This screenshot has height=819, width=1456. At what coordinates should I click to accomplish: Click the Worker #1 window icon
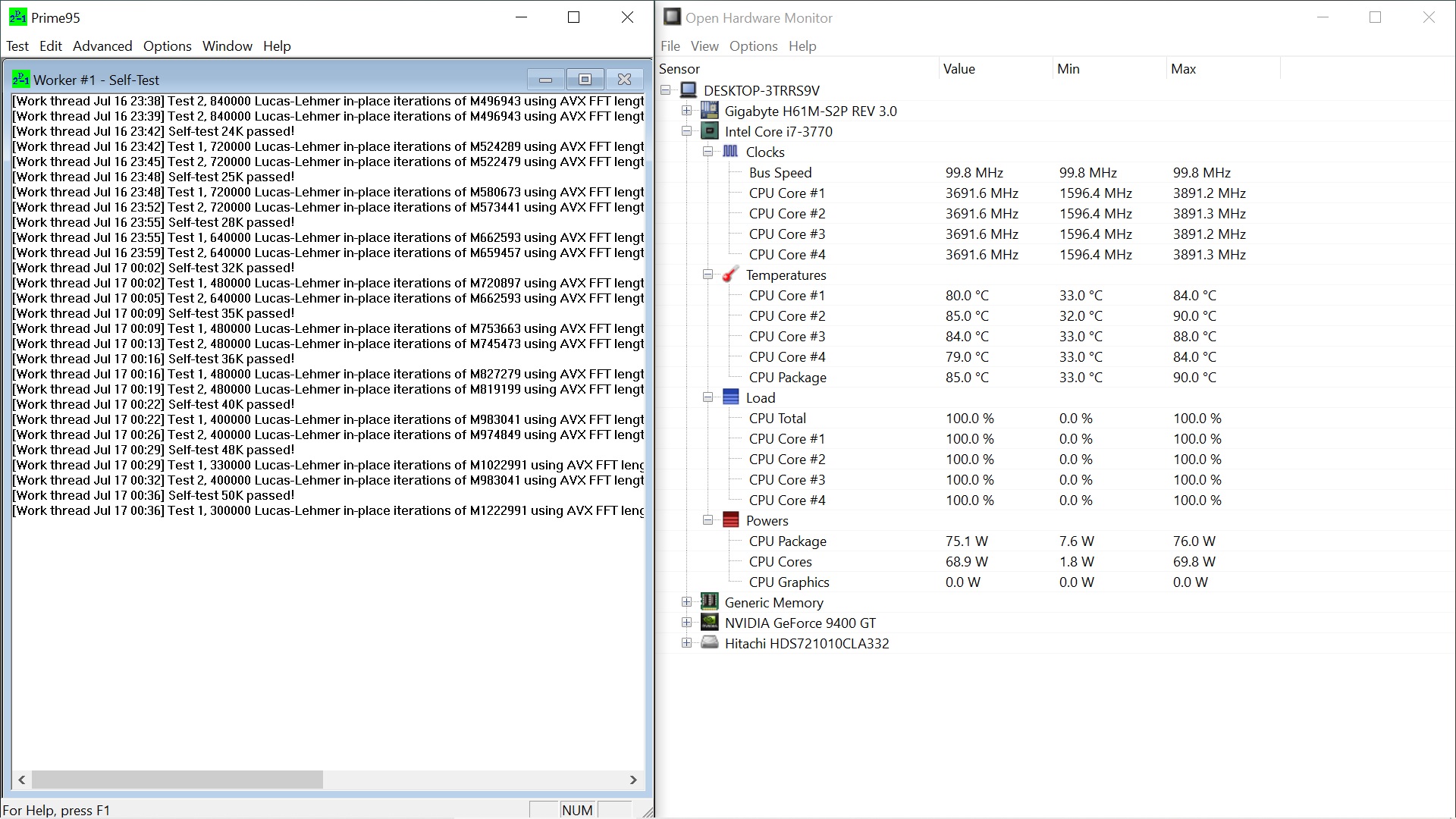(21, 79)
